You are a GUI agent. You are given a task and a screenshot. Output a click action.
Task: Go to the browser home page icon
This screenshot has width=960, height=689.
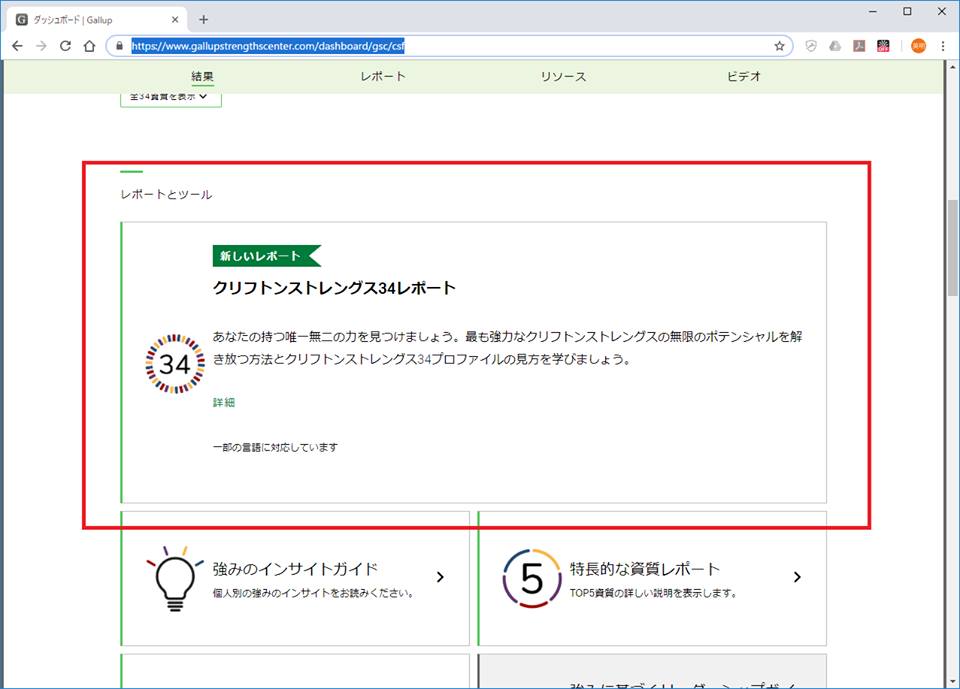[x=89, y=46]
